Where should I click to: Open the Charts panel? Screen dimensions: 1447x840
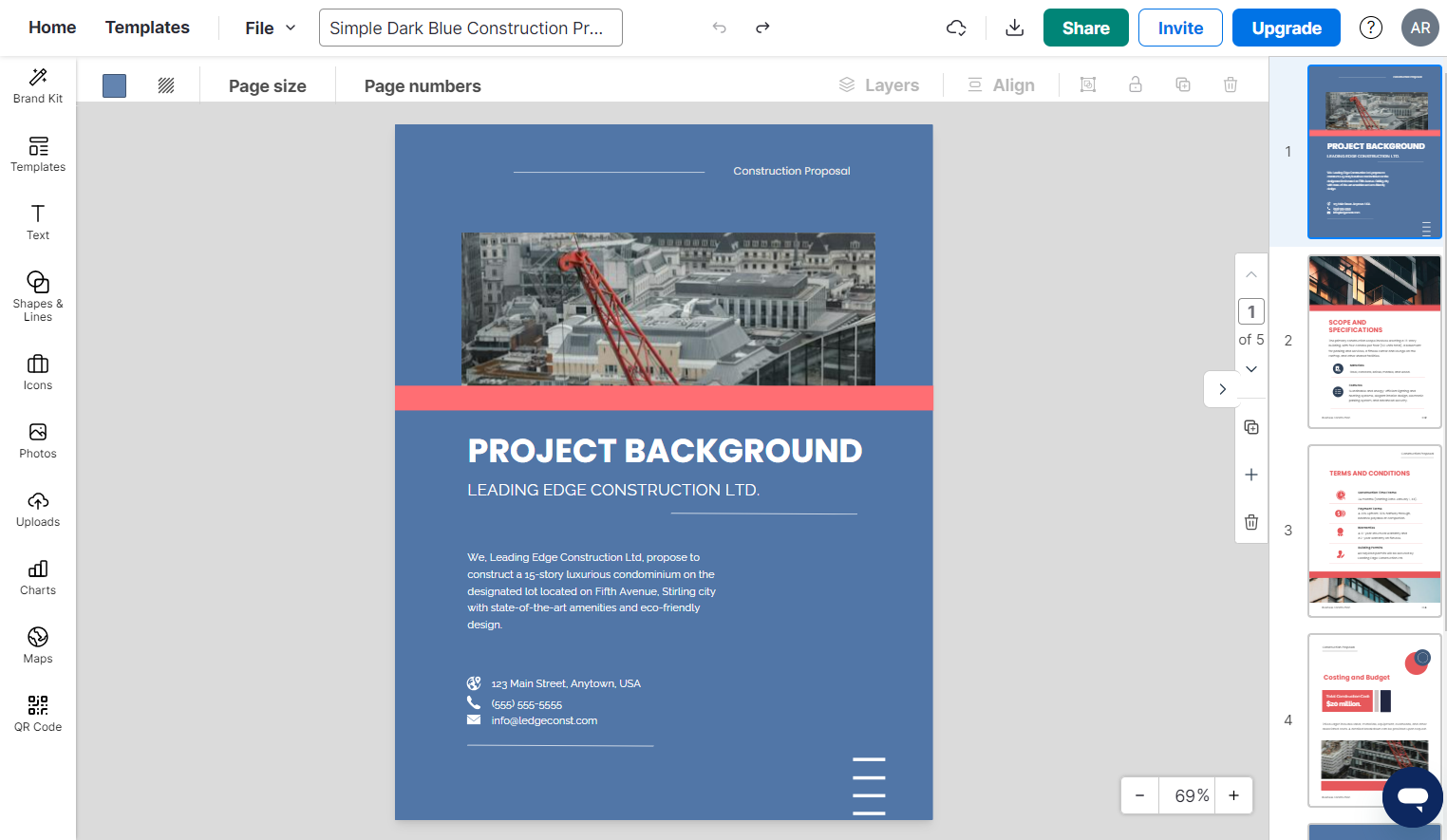[37, 577]
